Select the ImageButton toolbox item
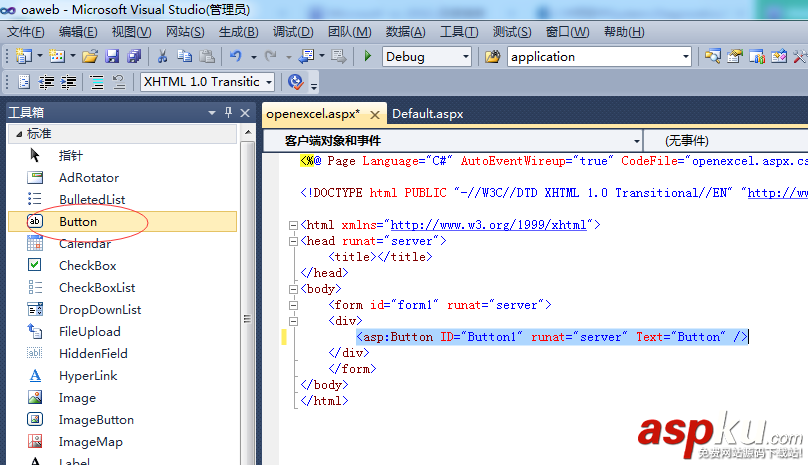 click(x=122, y=420)
